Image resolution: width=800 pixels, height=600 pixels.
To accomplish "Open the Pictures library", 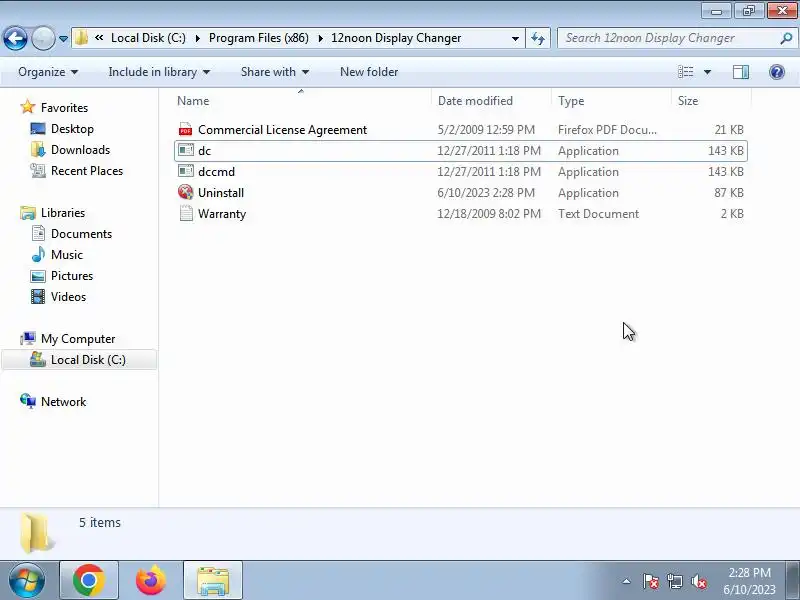I will click(x=72, y=276).
